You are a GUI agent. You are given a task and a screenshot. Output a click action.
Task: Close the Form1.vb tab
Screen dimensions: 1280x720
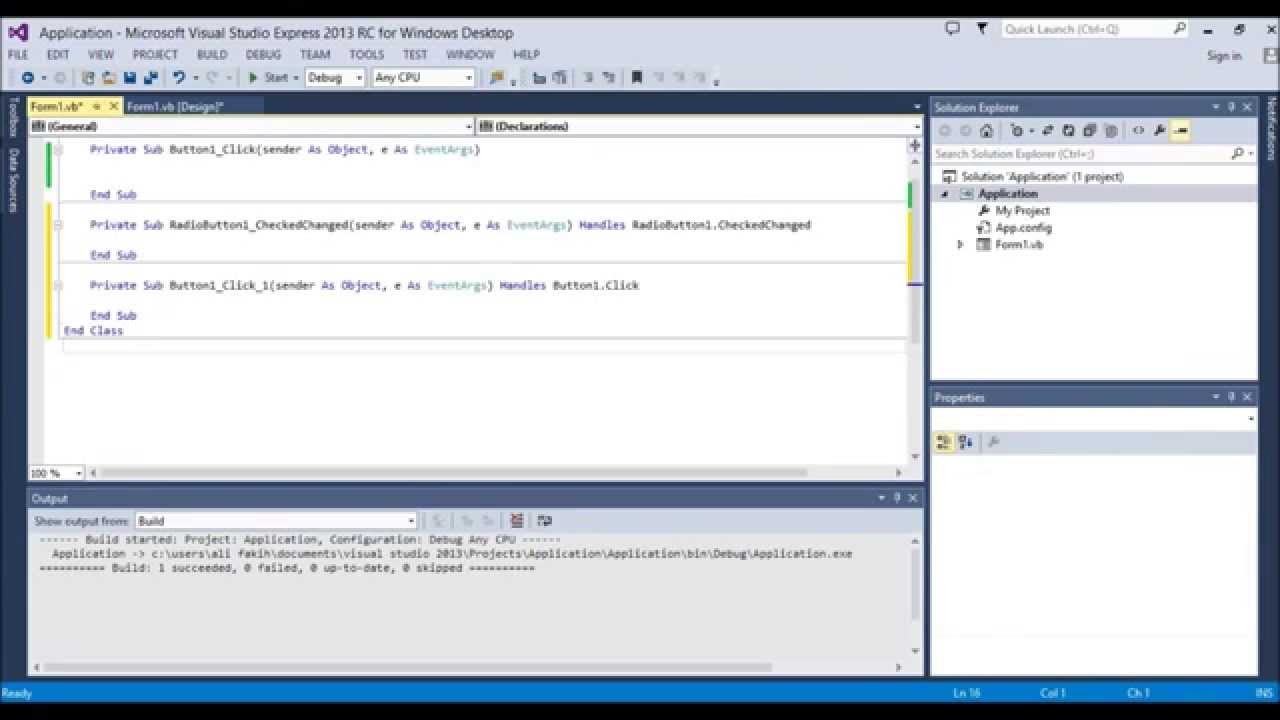click(114, 106)
